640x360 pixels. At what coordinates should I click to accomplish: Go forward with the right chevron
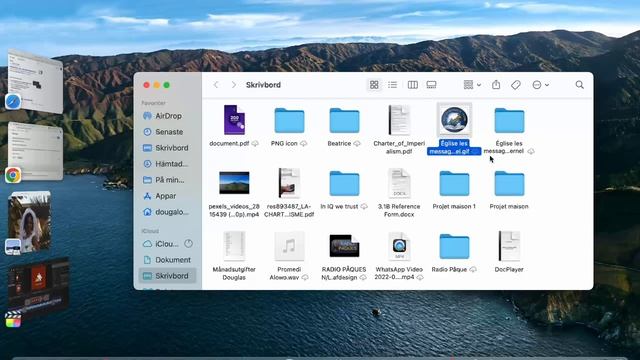[x=233, y=84]
